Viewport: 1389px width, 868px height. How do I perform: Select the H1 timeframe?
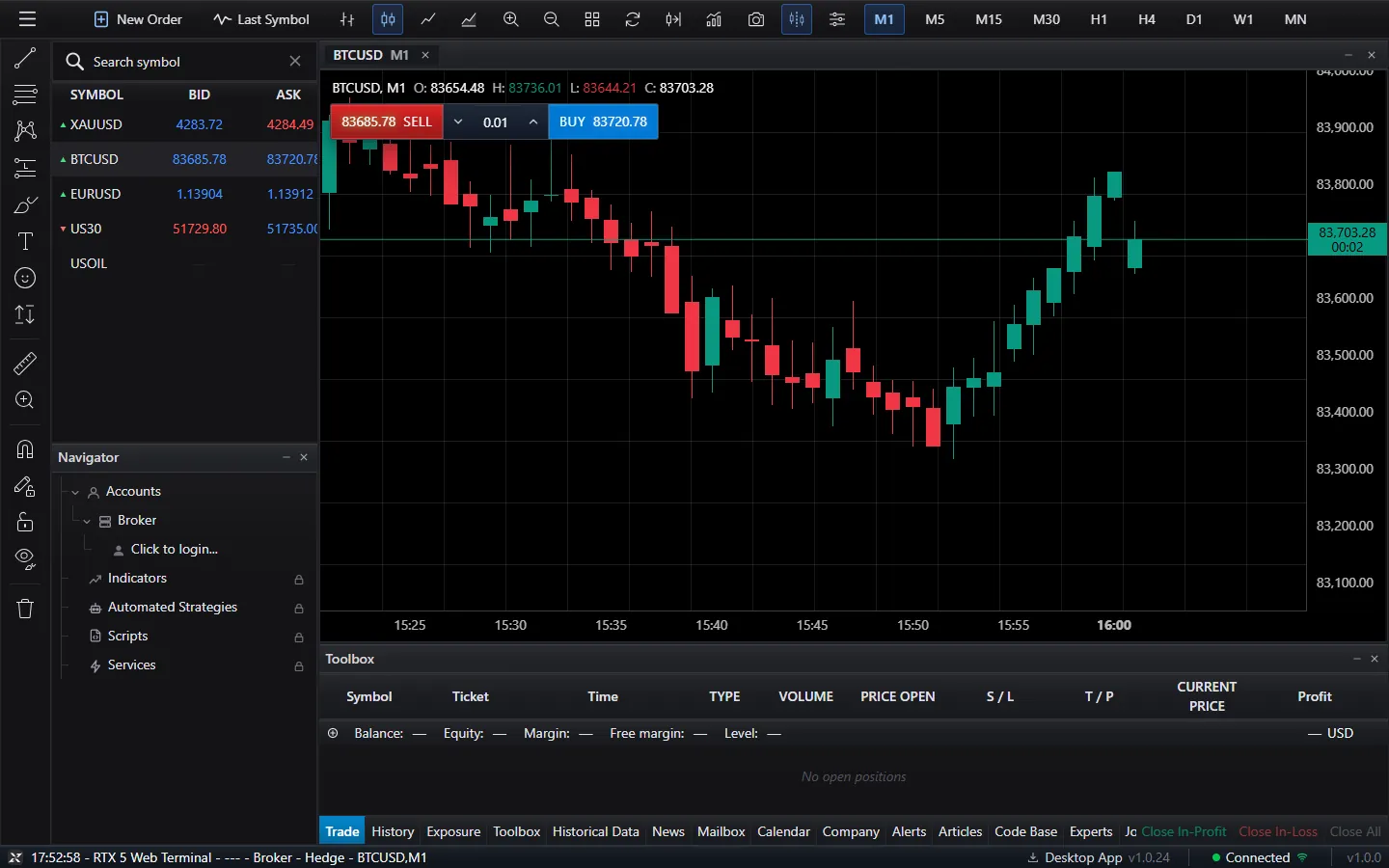(x=1099, y=19)
